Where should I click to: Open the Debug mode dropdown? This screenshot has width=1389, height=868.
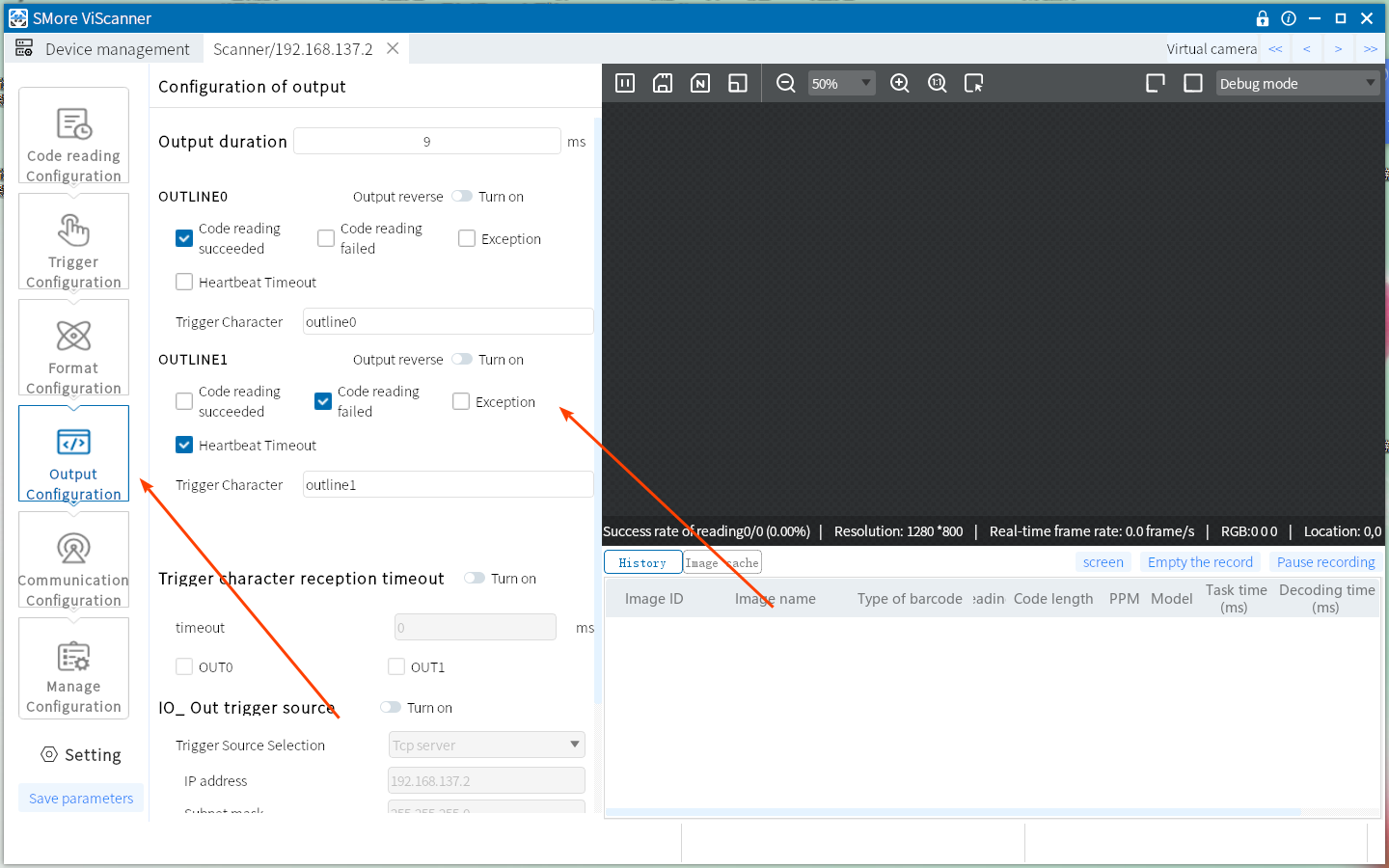[x=1297, y=83]
